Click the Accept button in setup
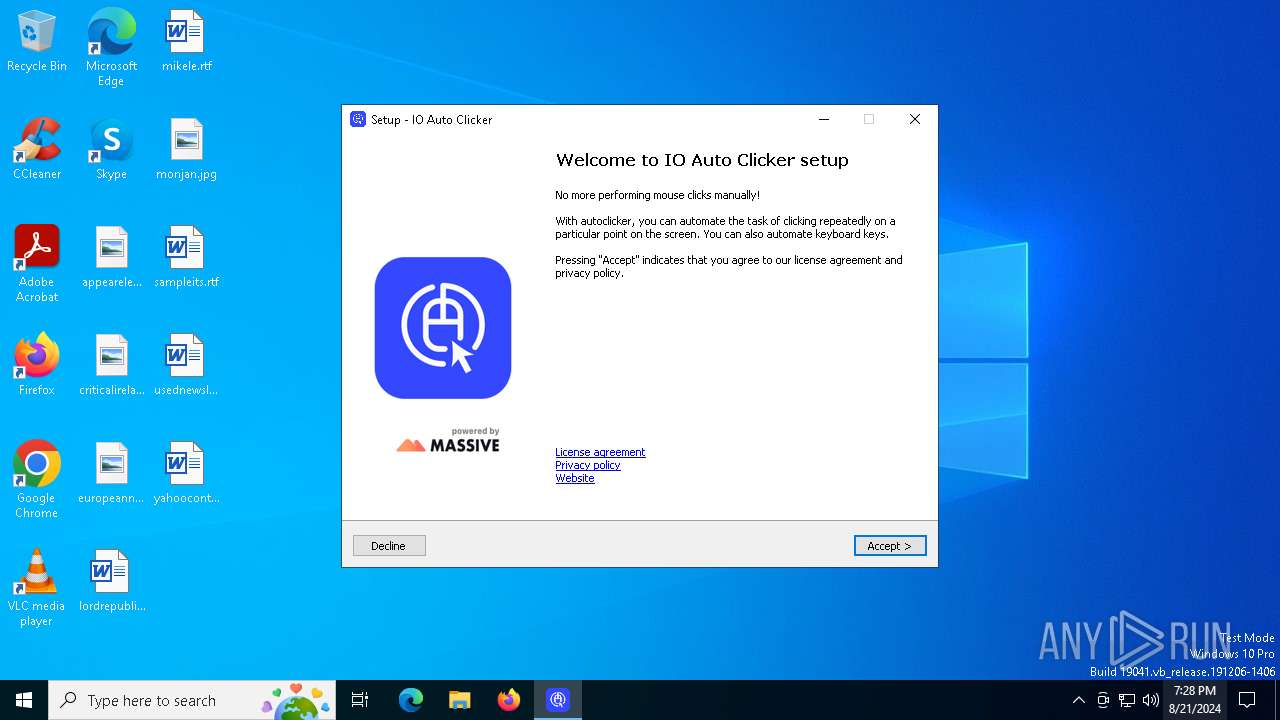Image resolution: width=1280 pixels, height=720 pixels. pyautogui.click(x=890, y=546)
